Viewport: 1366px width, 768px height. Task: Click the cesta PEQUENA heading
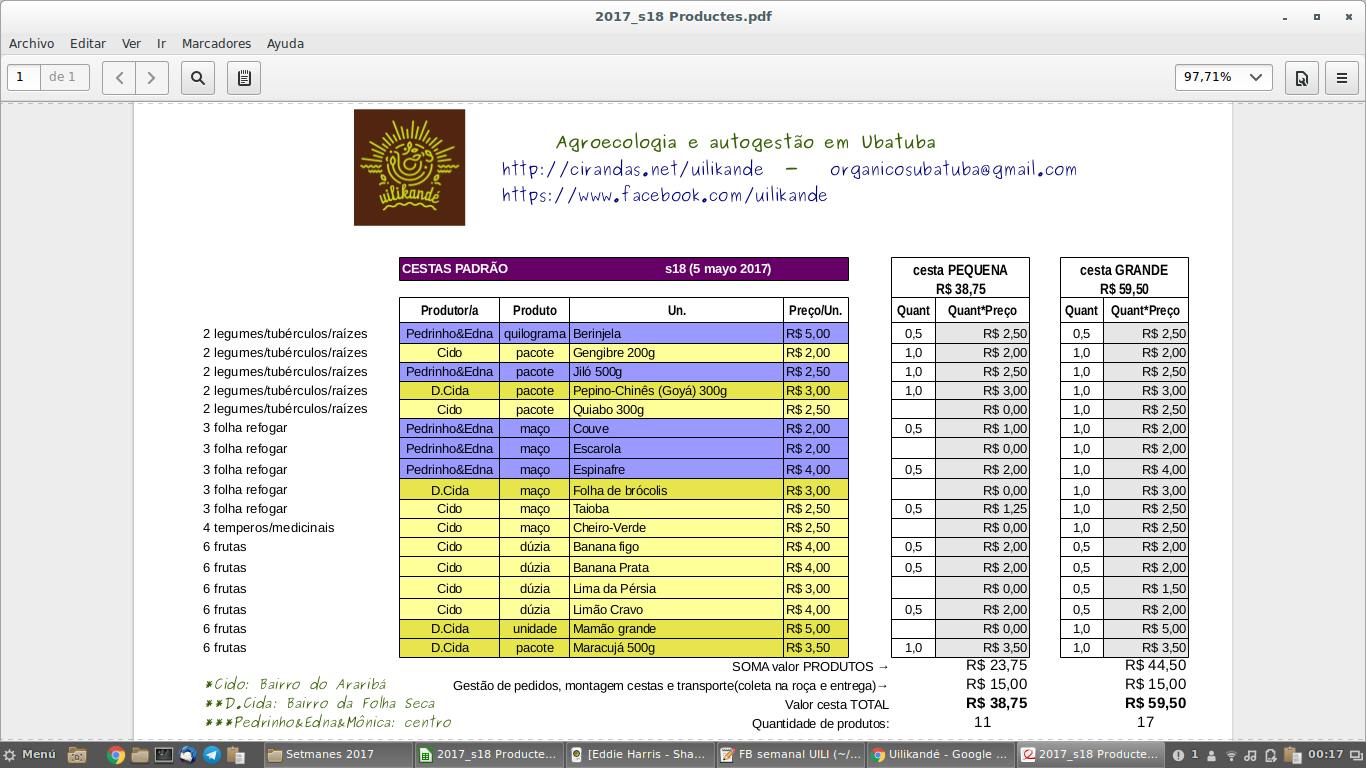[960, 270]
